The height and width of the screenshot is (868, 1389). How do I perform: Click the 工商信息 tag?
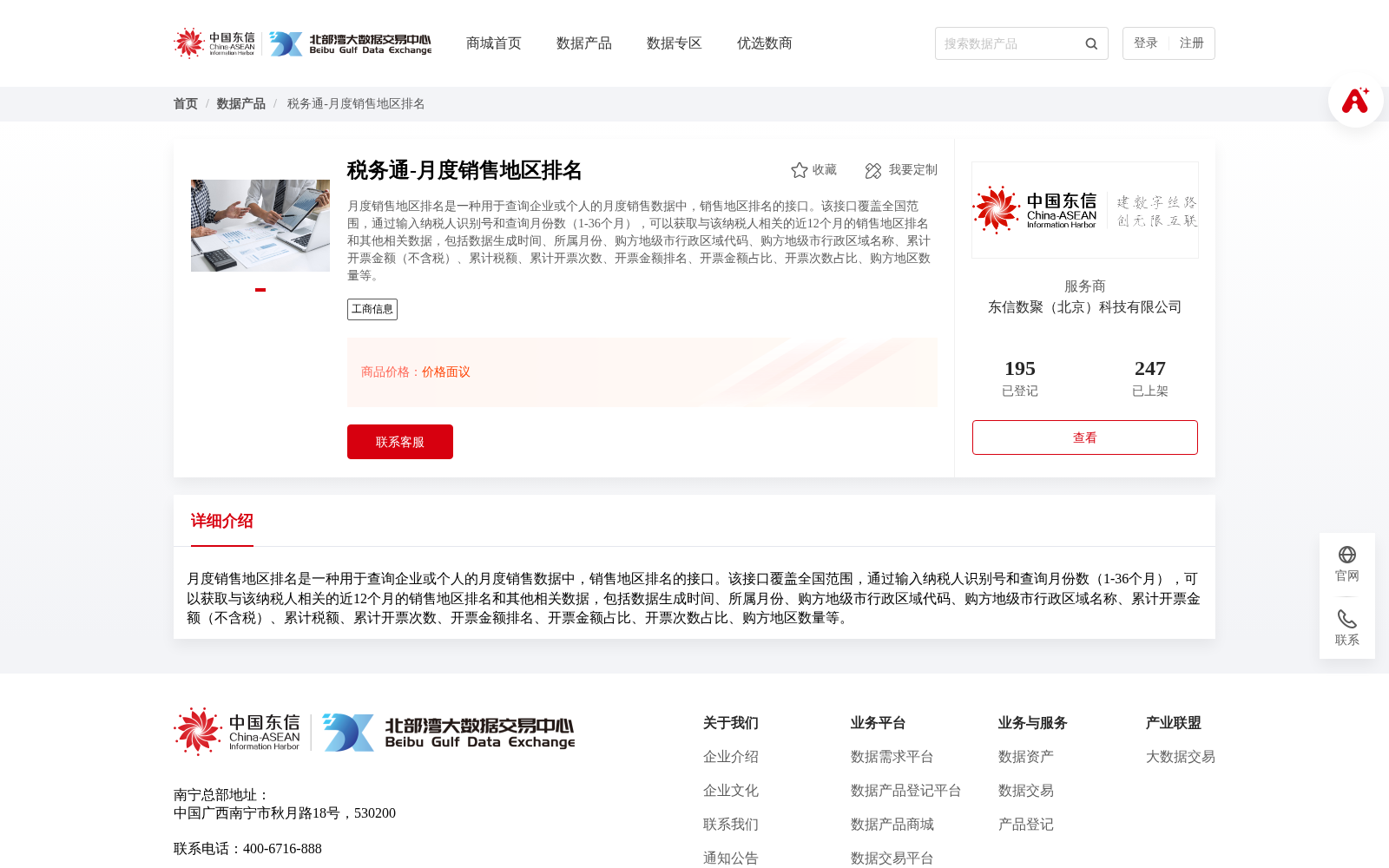[x=372, y=309]
